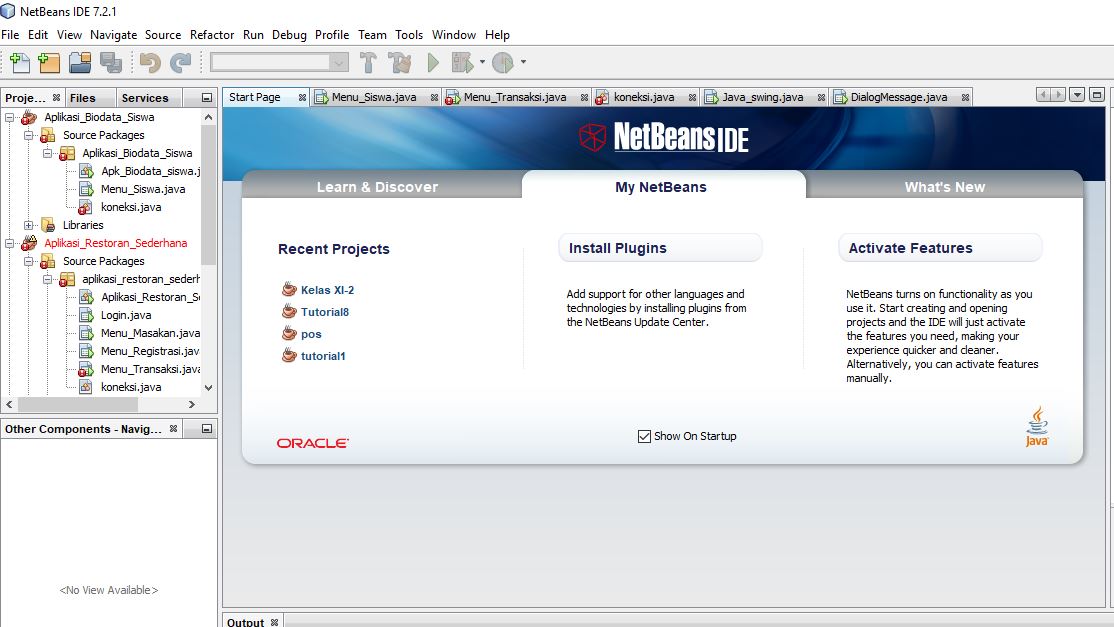
Task: Close the Navigator panel
Action: (173, 428)
